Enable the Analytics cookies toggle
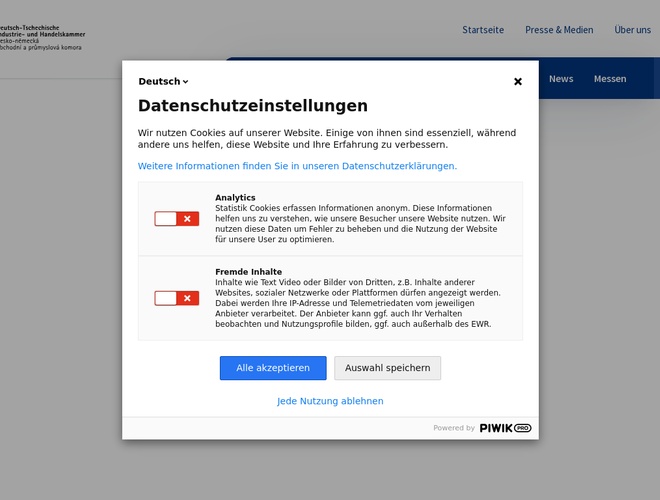 pyautogui.click(x=177, y=219)
